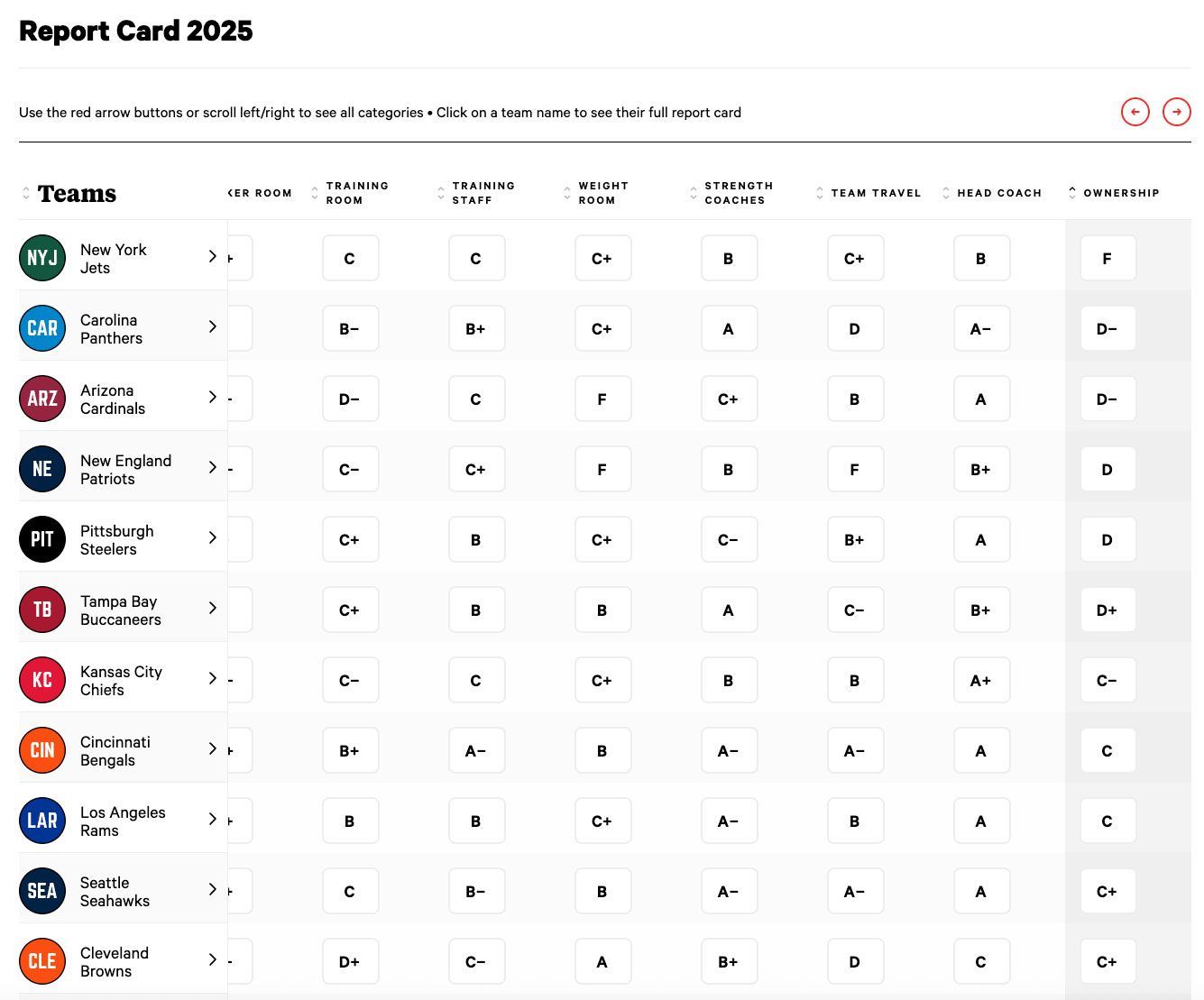Expand the New England Patriots row chevron
The image size is (1204, 1000).
tap(213, 467)
